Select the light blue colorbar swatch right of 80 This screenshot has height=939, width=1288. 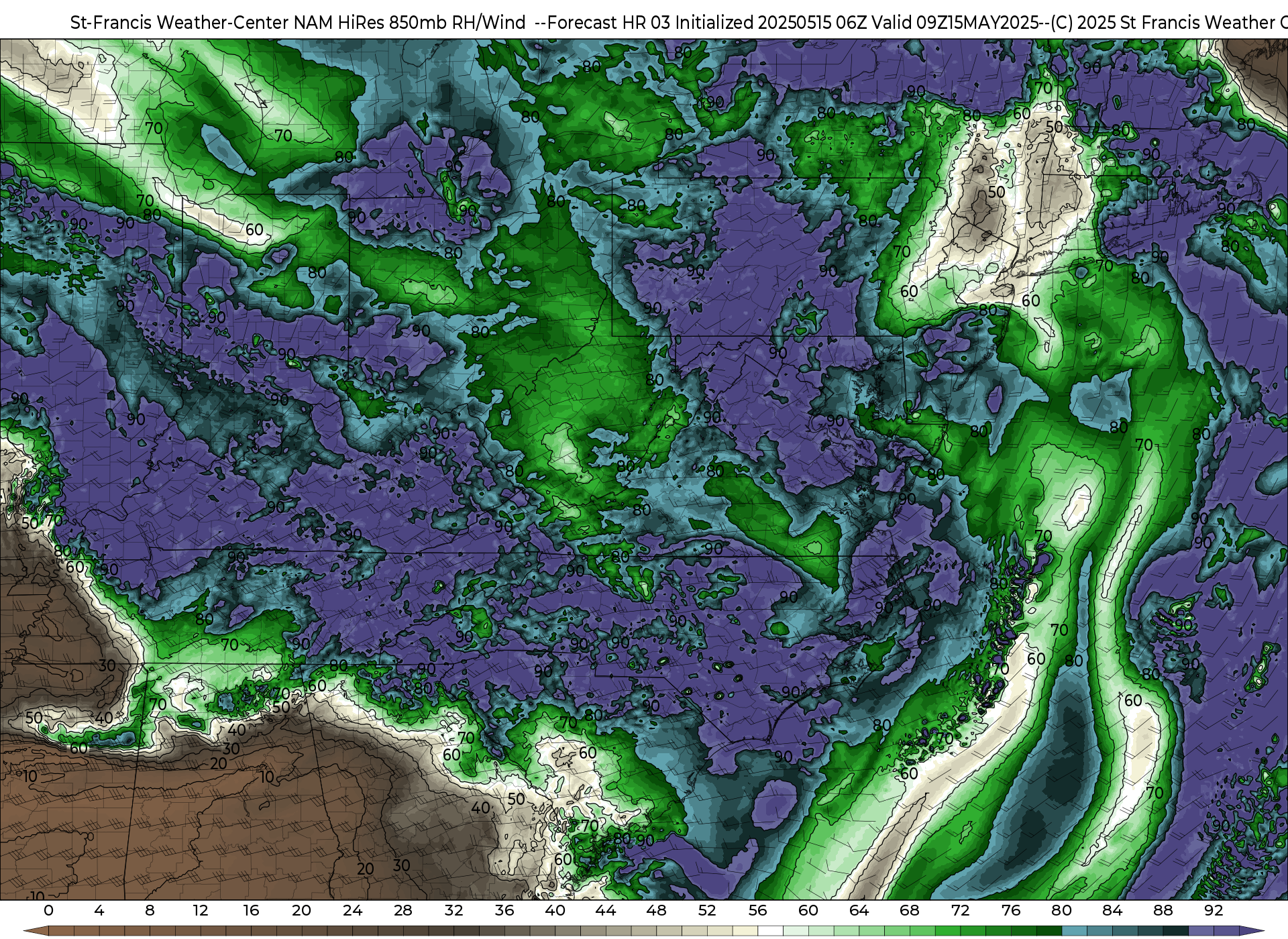[1074, 932]
